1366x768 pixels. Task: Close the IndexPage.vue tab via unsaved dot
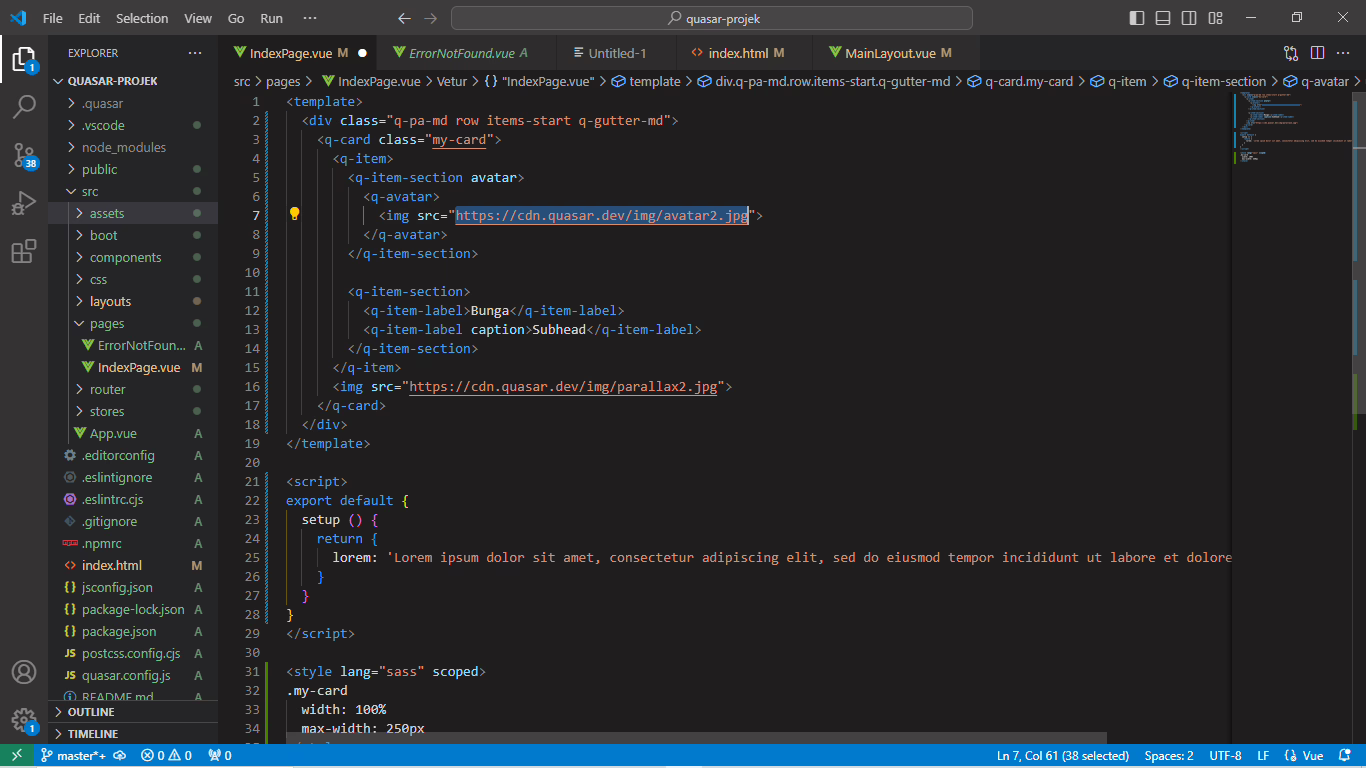click(x=362, y=53)
